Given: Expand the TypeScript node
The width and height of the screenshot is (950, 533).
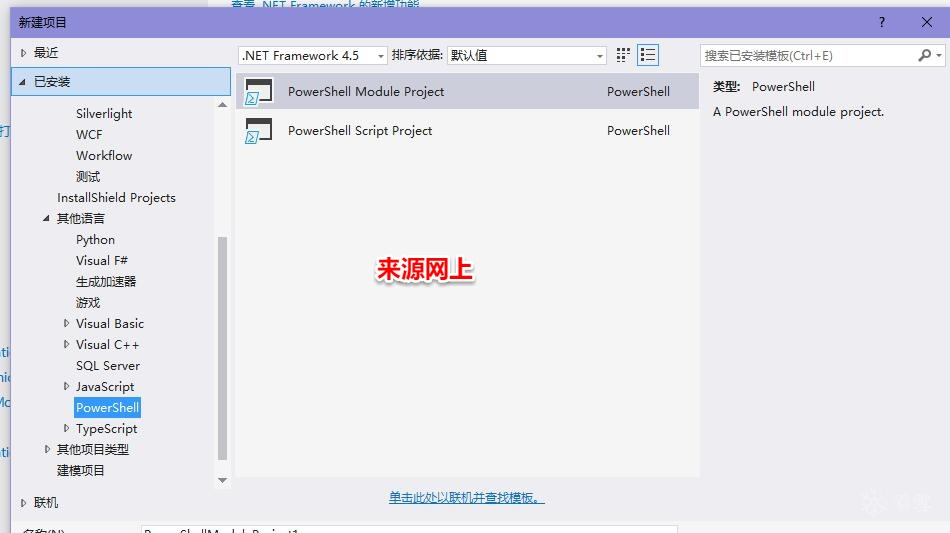Looking at the screenshot, I should (x=66, y=428).
